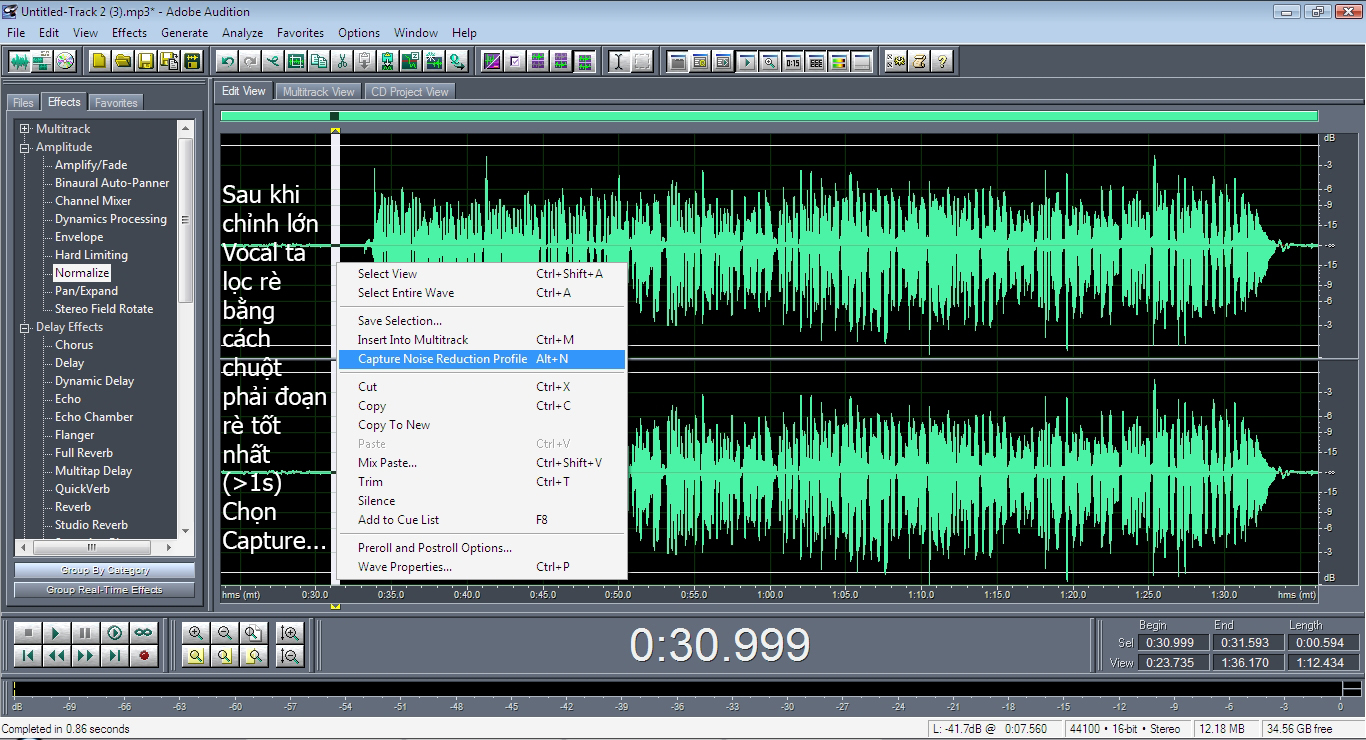Select the Normalize effect
Screen dimensions: 1366x740
point(82,273)
